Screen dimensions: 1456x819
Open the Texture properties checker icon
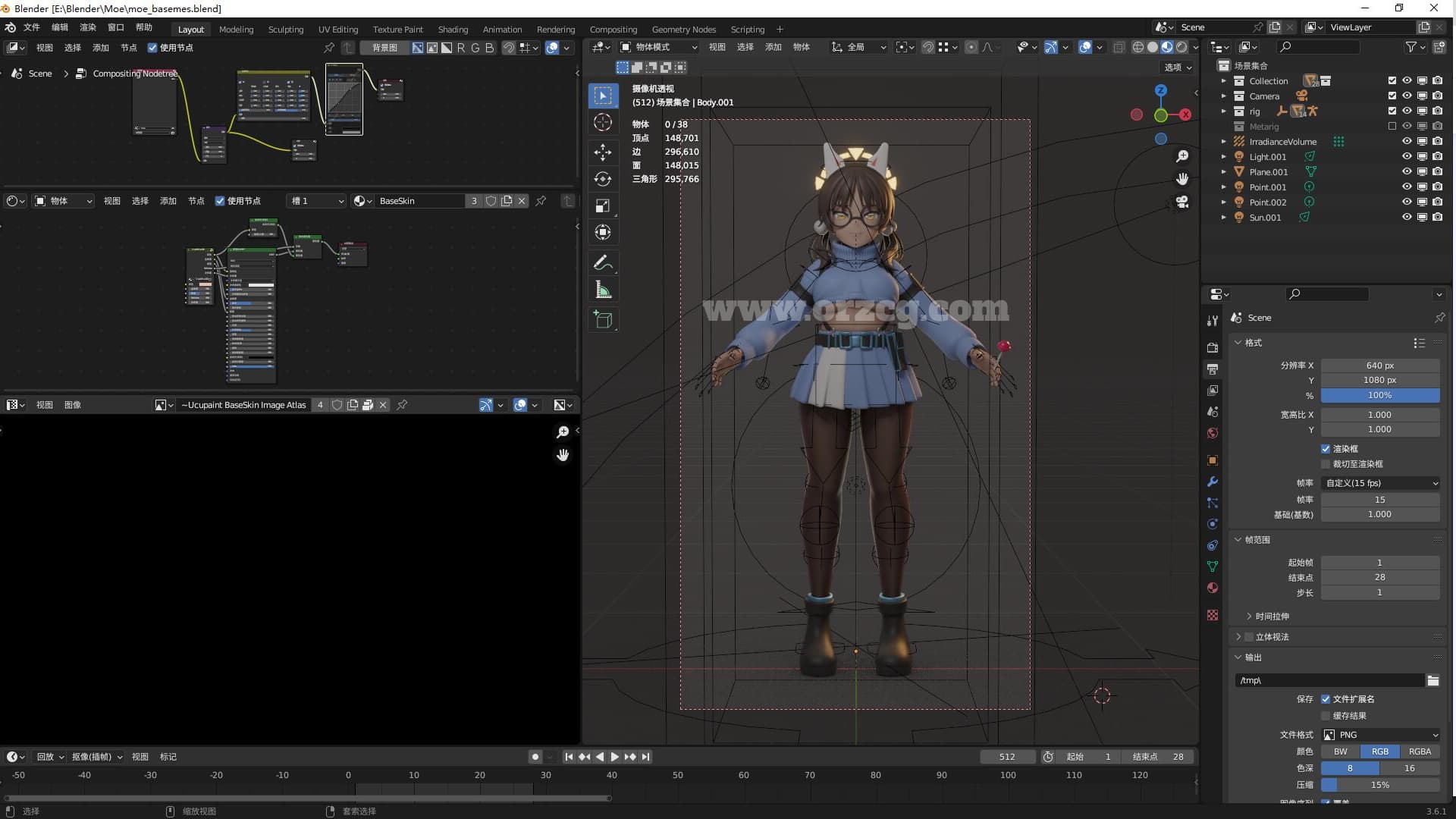pyautogui.click(x=1213, y=615)
